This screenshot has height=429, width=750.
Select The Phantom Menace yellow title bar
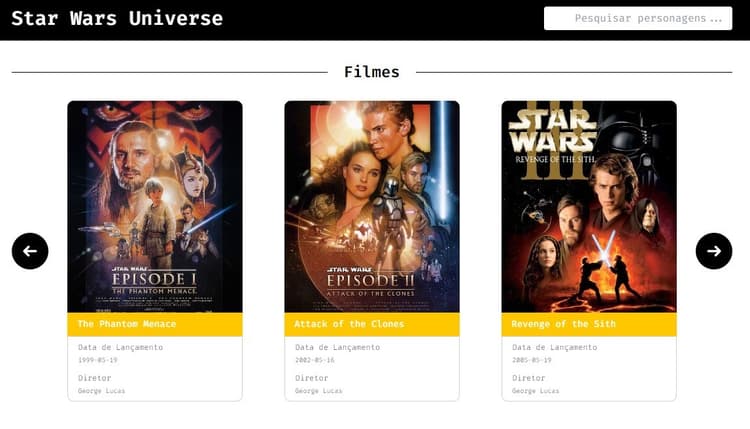point(155,324)
